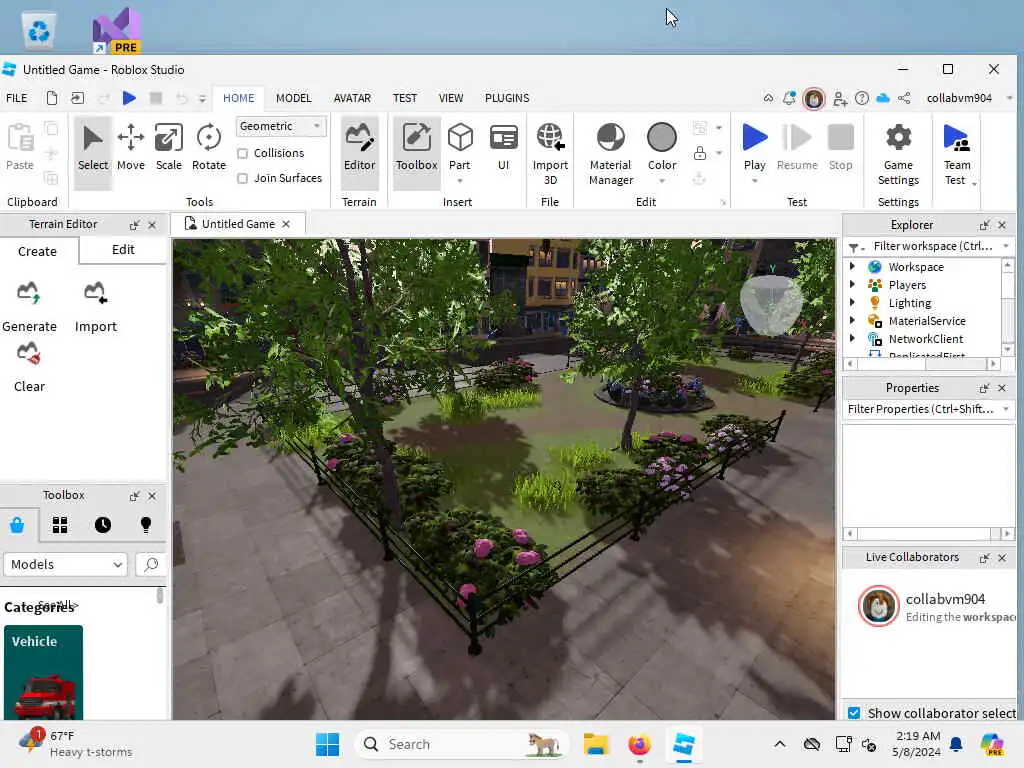1024x768 pixels.
Task: Open the weather widget on taskbar
Action: coord(75,744)
